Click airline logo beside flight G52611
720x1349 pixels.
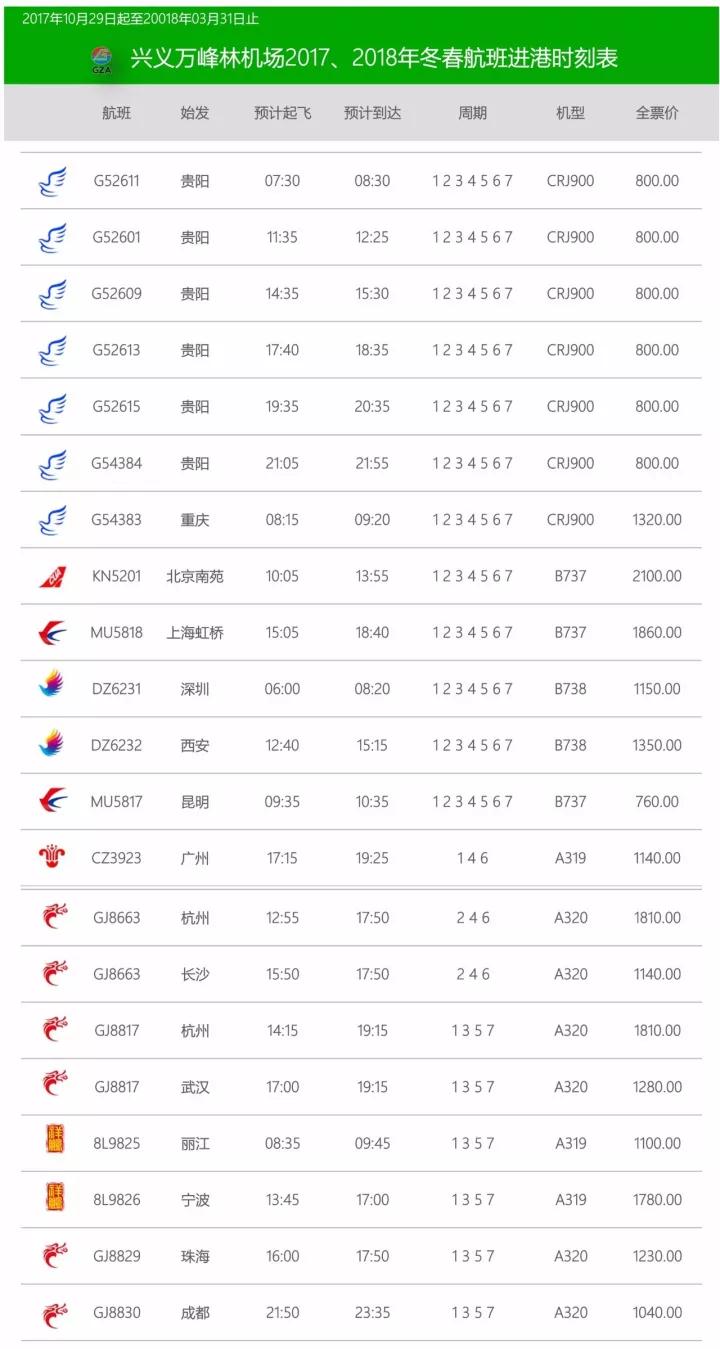pos(52,182)
